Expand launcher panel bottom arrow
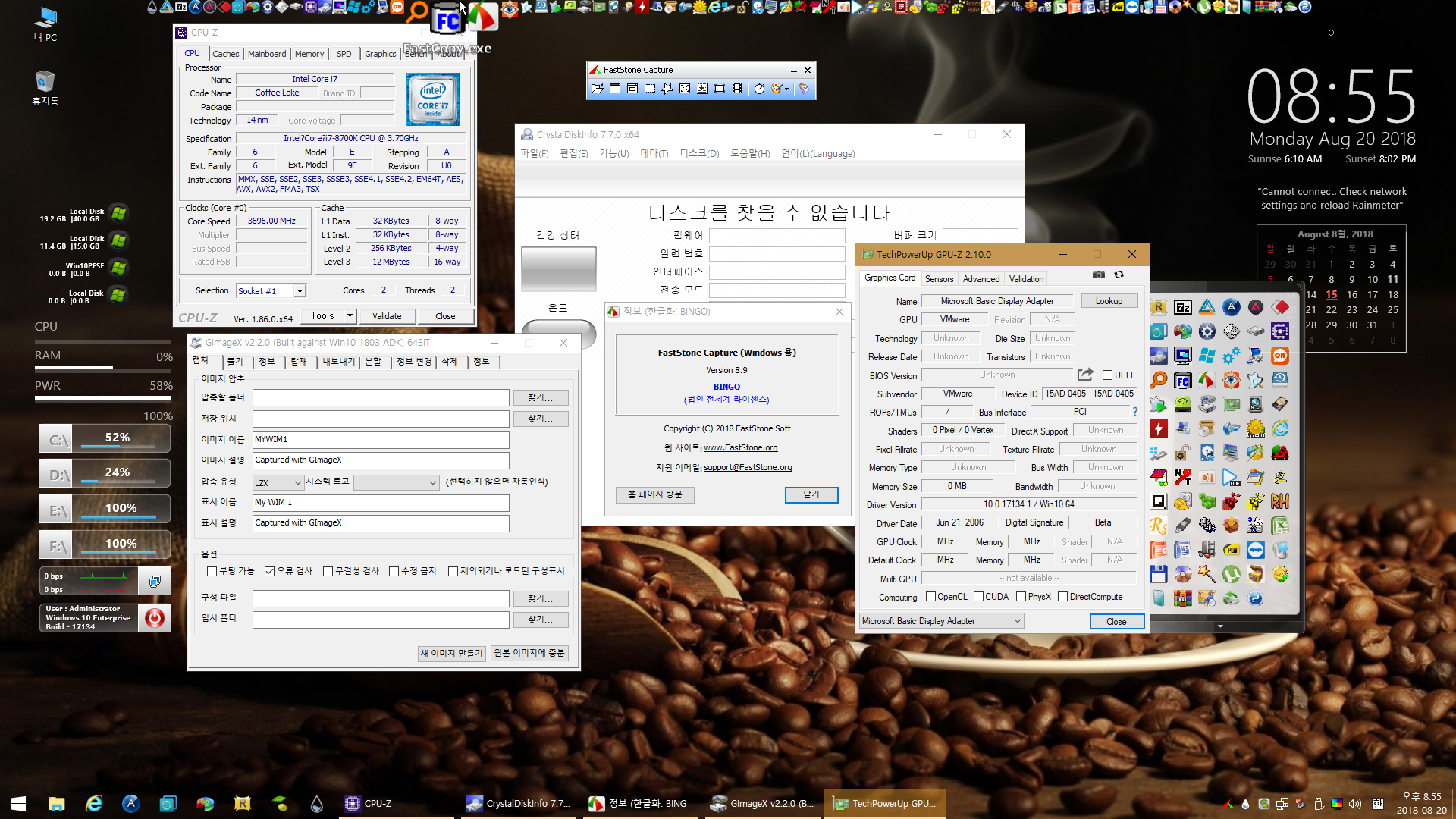 (x=1220, y=626)
